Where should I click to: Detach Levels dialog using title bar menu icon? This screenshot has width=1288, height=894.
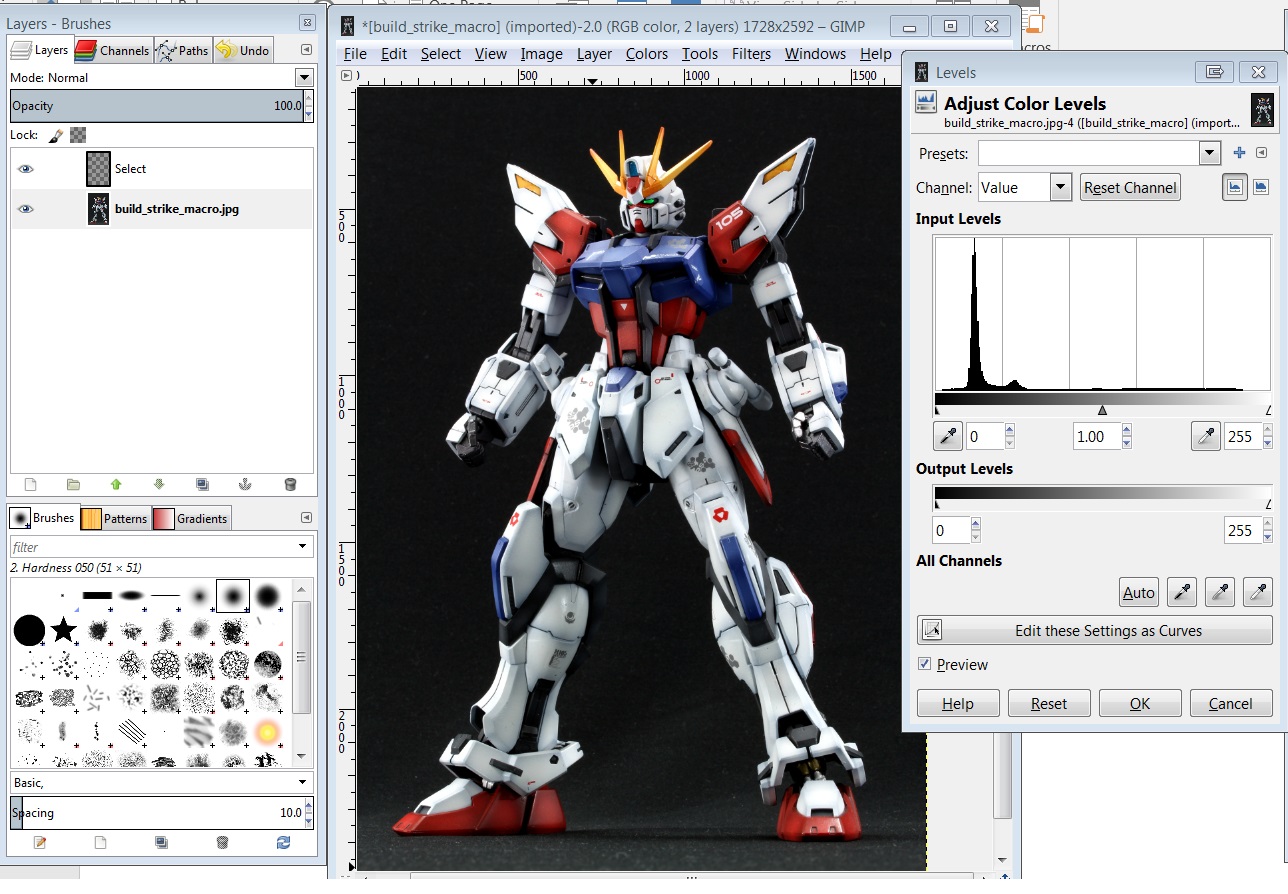pyautogui.click(x=1215, y=72)
